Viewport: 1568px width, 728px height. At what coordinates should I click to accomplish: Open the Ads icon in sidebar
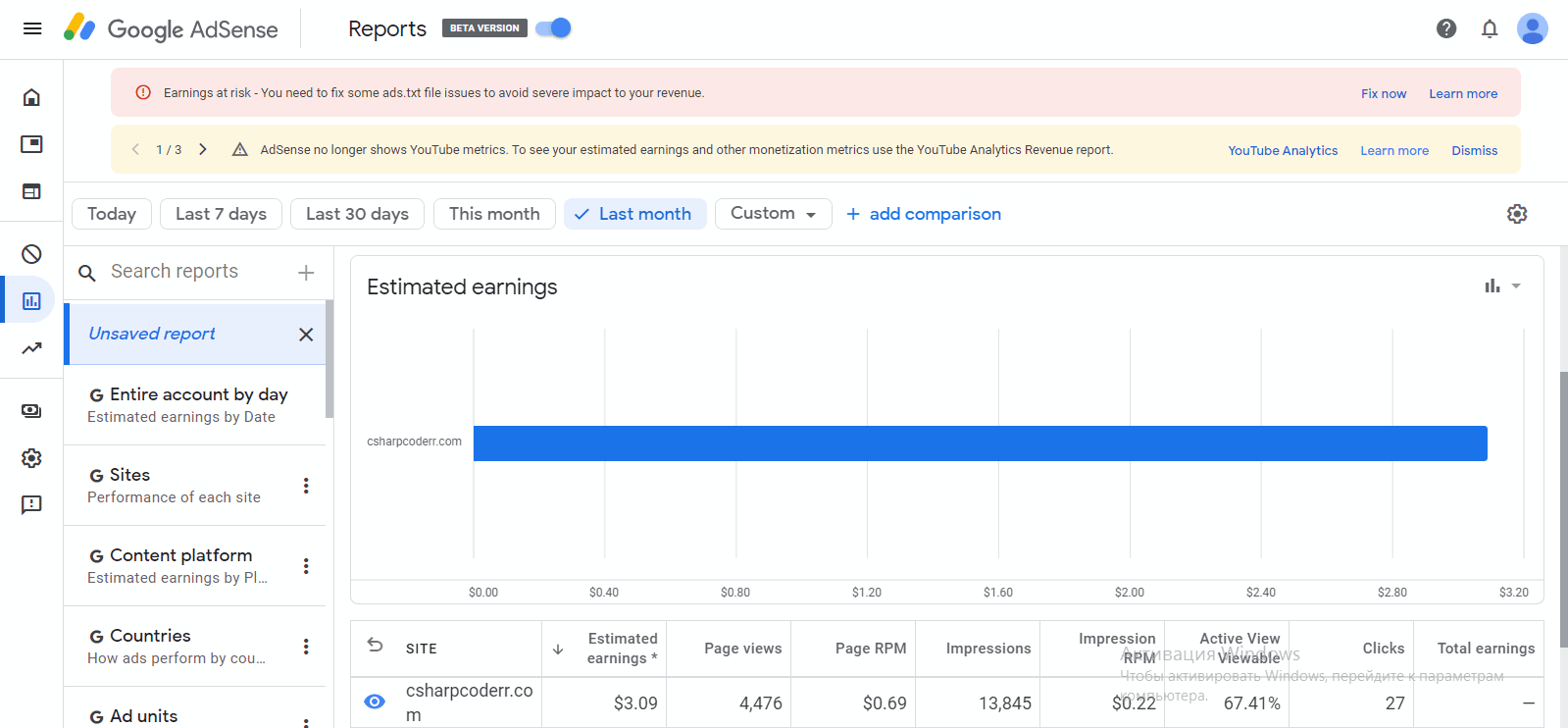(31, 144)
